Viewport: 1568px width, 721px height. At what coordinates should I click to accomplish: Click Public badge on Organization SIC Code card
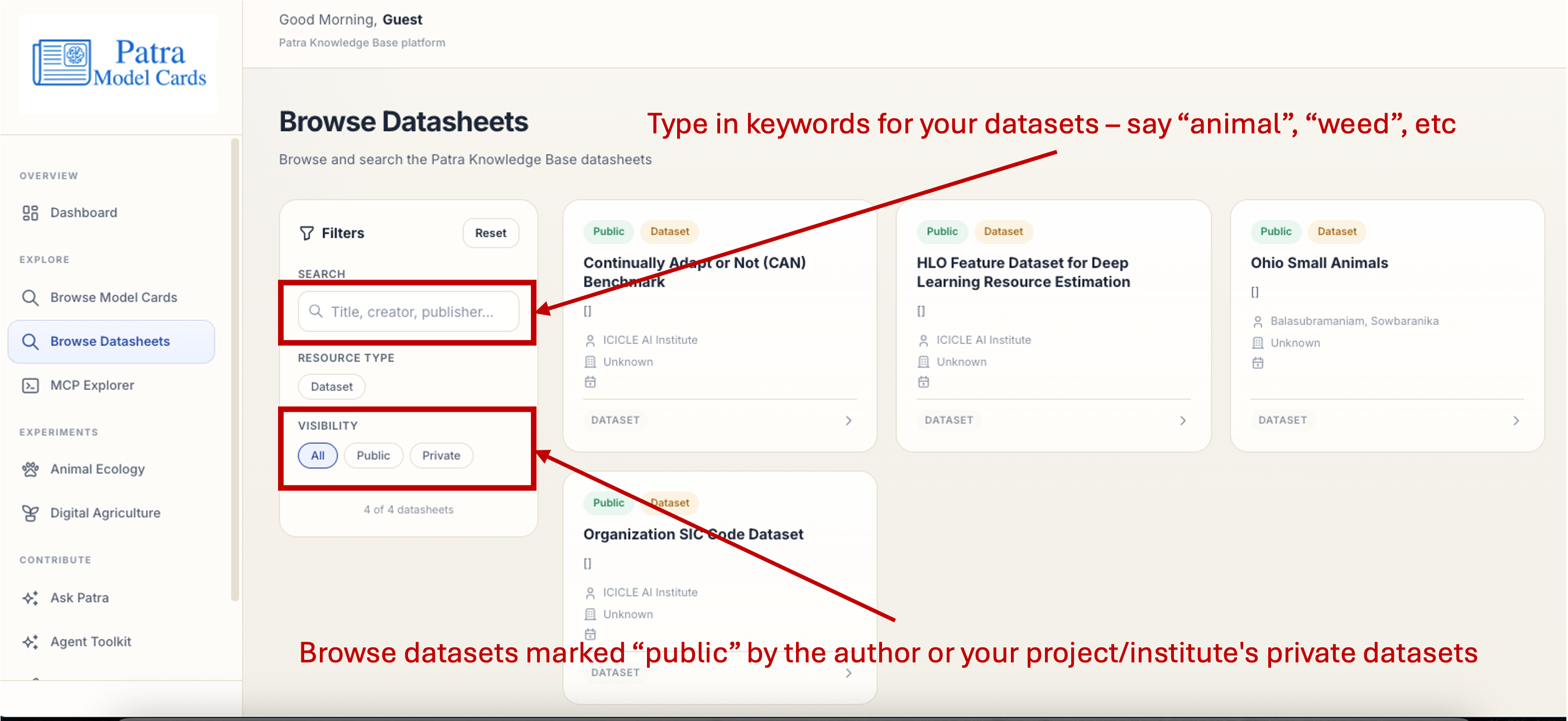point(608,503)
